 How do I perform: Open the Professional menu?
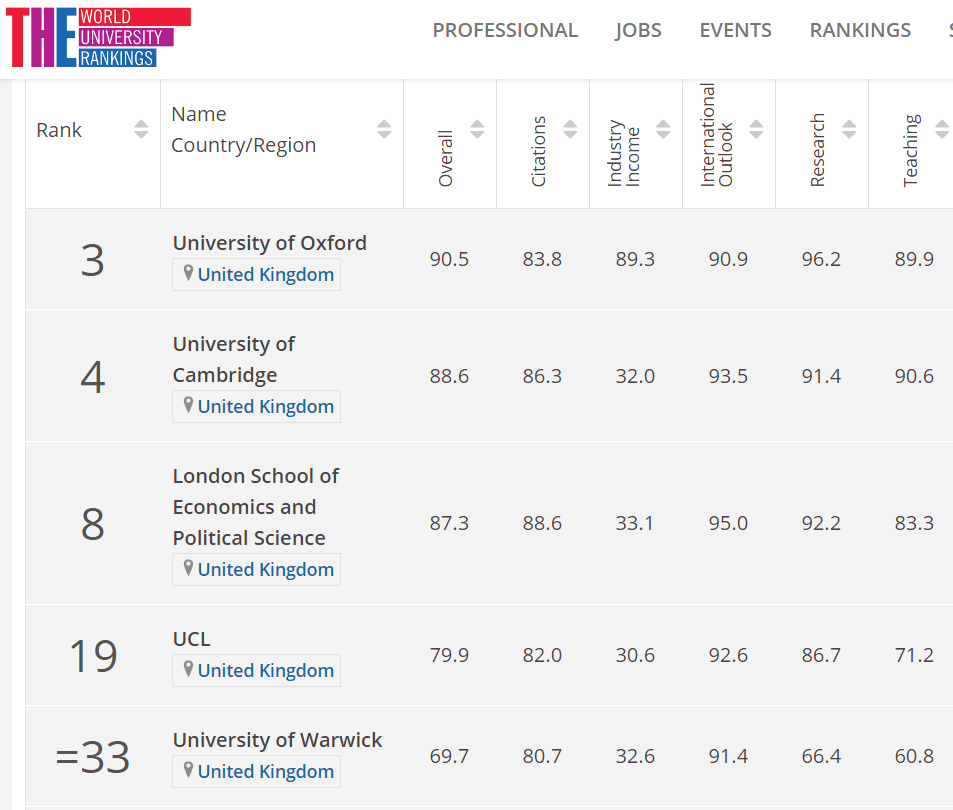coord(505,30)
